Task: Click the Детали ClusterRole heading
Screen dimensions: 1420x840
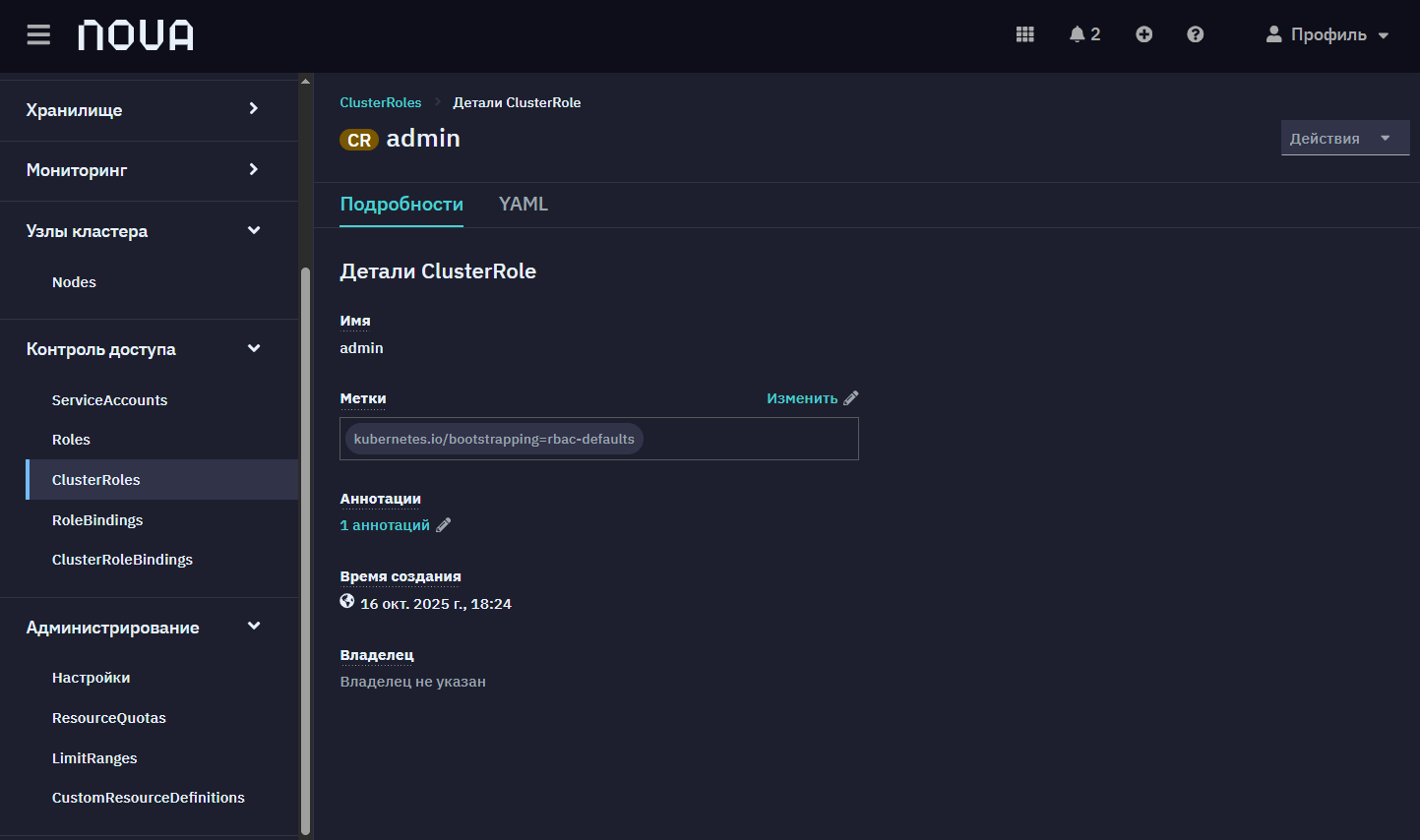Action: [x=438, y=271]
